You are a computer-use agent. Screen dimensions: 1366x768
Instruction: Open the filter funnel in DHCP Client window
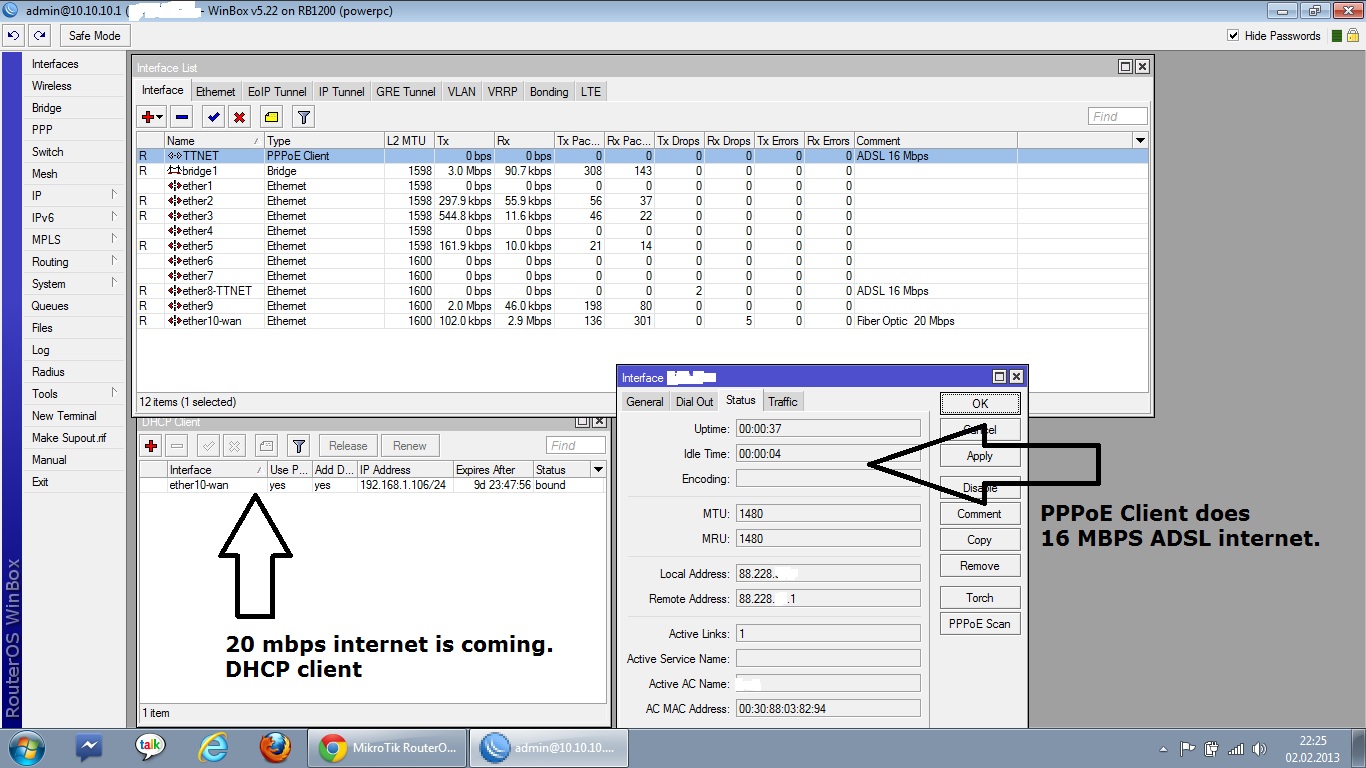[298, 446]
